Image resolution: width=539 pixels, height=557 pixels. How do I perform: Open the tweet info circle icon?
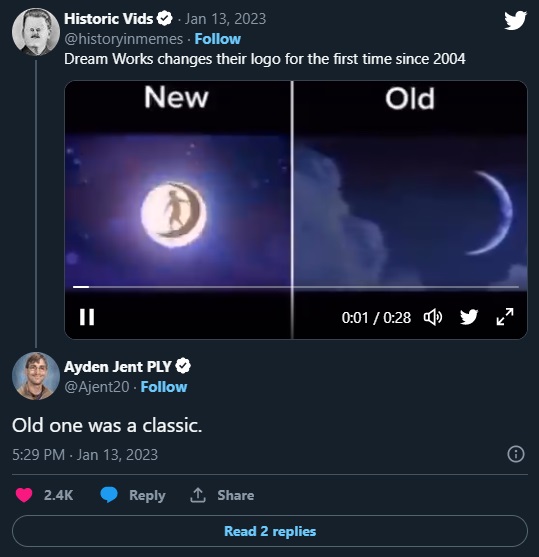tap(516, 454)
